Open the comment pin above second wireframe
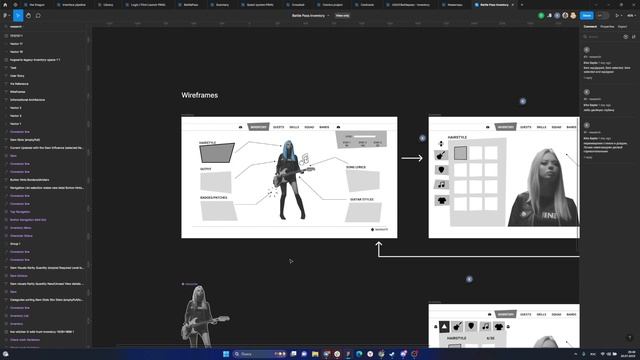Viewport: 640px width, 360px height. [522, 101]
